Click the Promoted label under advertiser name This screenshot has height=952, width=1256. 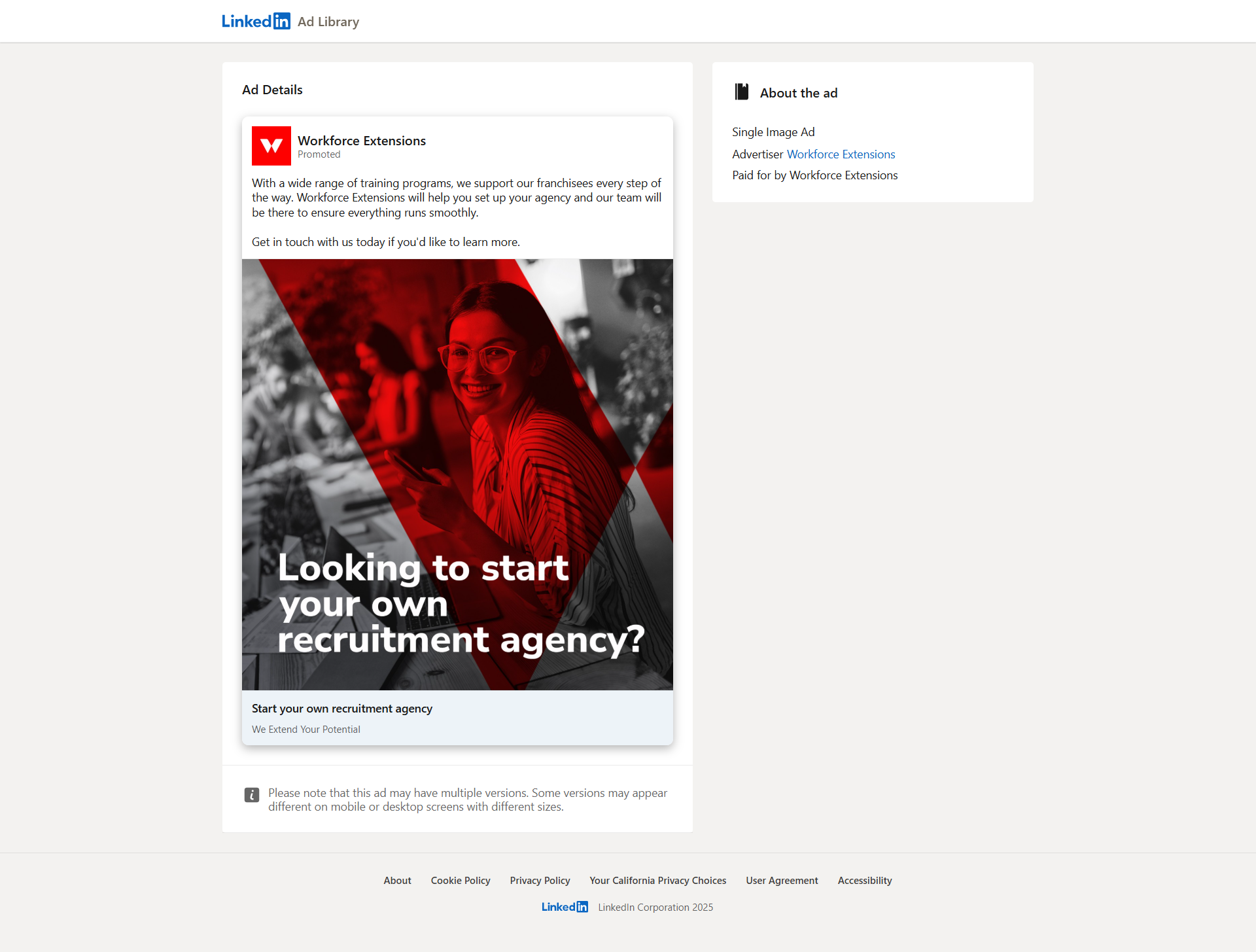(319, 154)
